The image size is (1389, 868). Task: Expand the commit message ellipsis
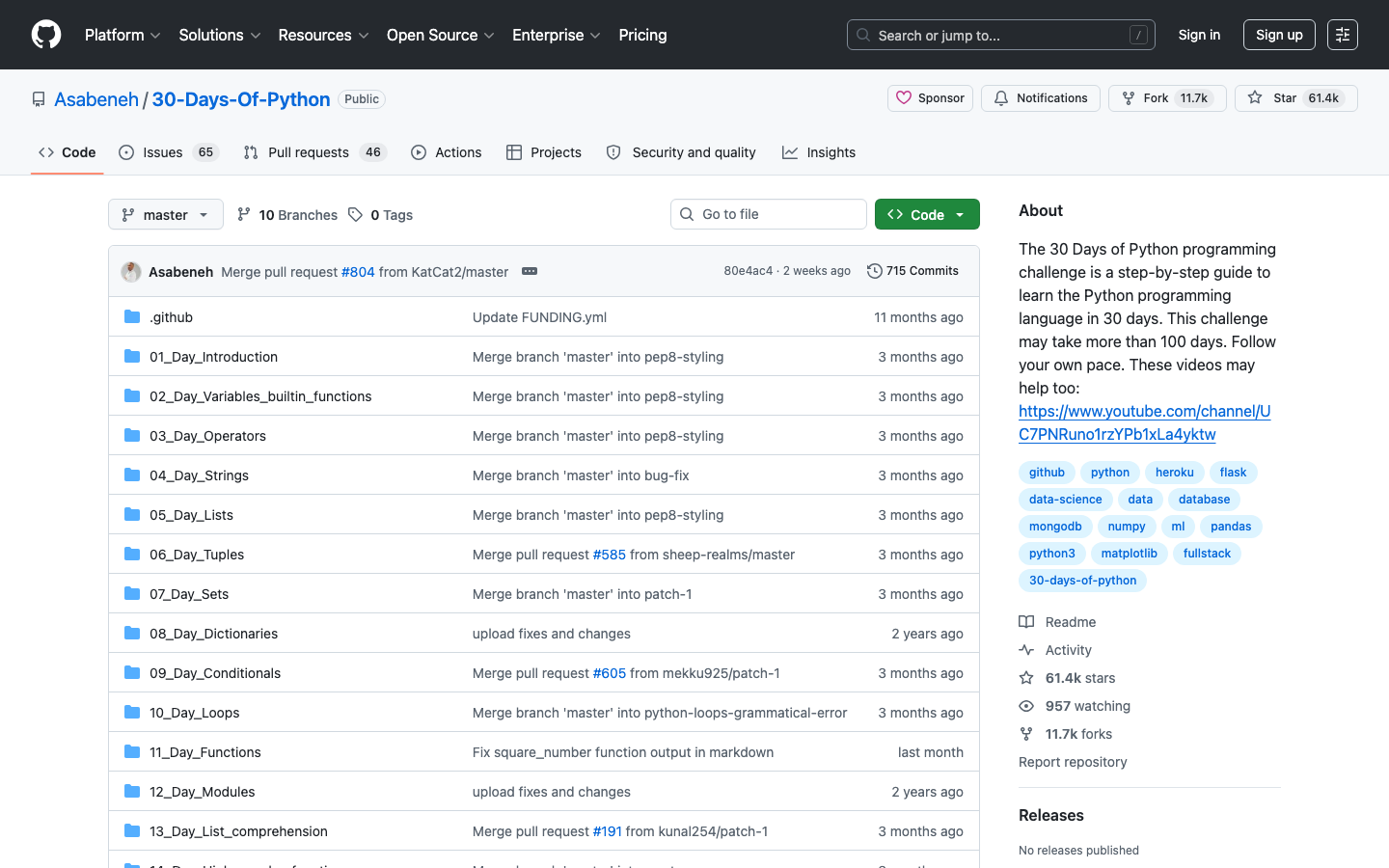coord(529,271)
